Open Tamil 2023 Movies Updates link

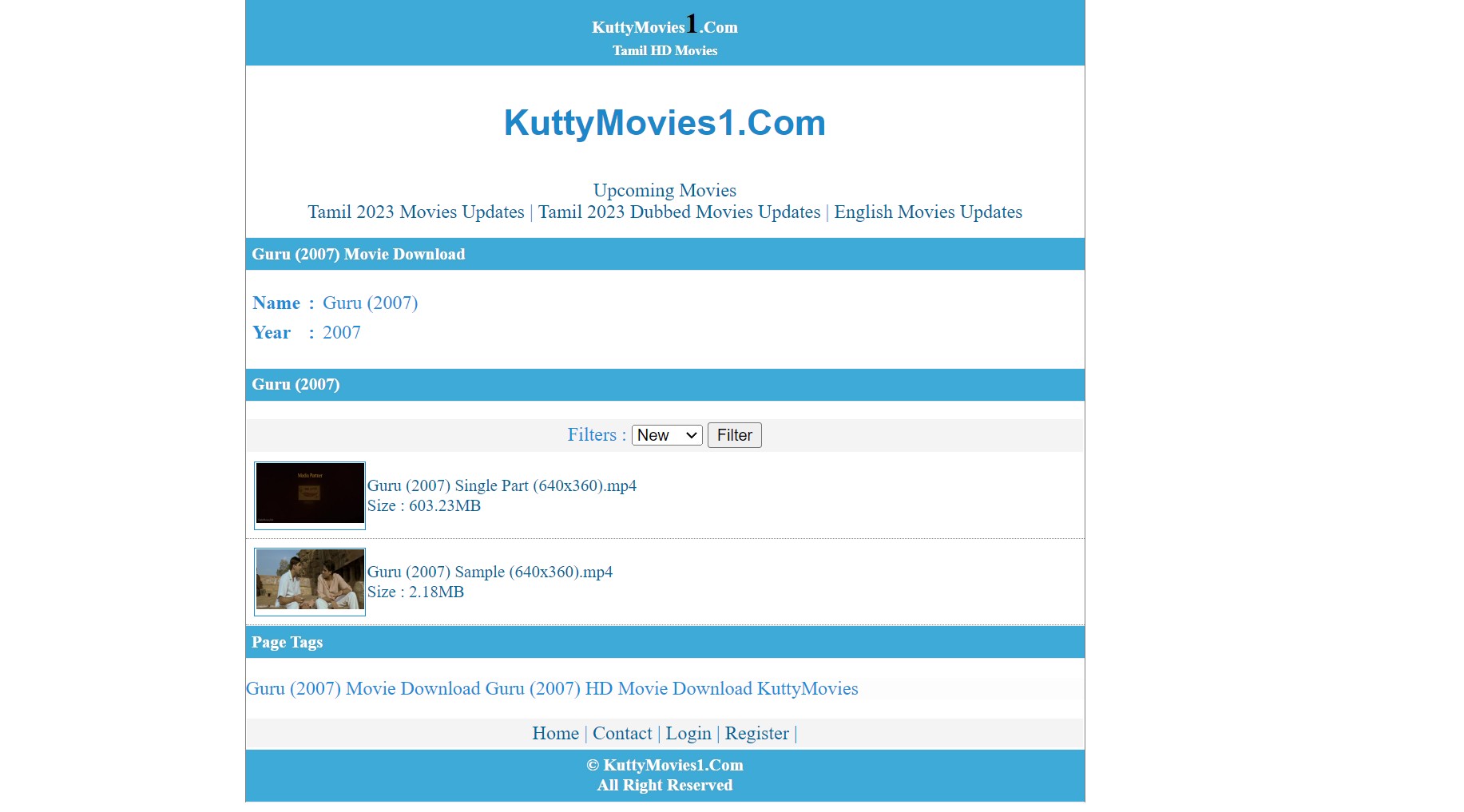416,212
